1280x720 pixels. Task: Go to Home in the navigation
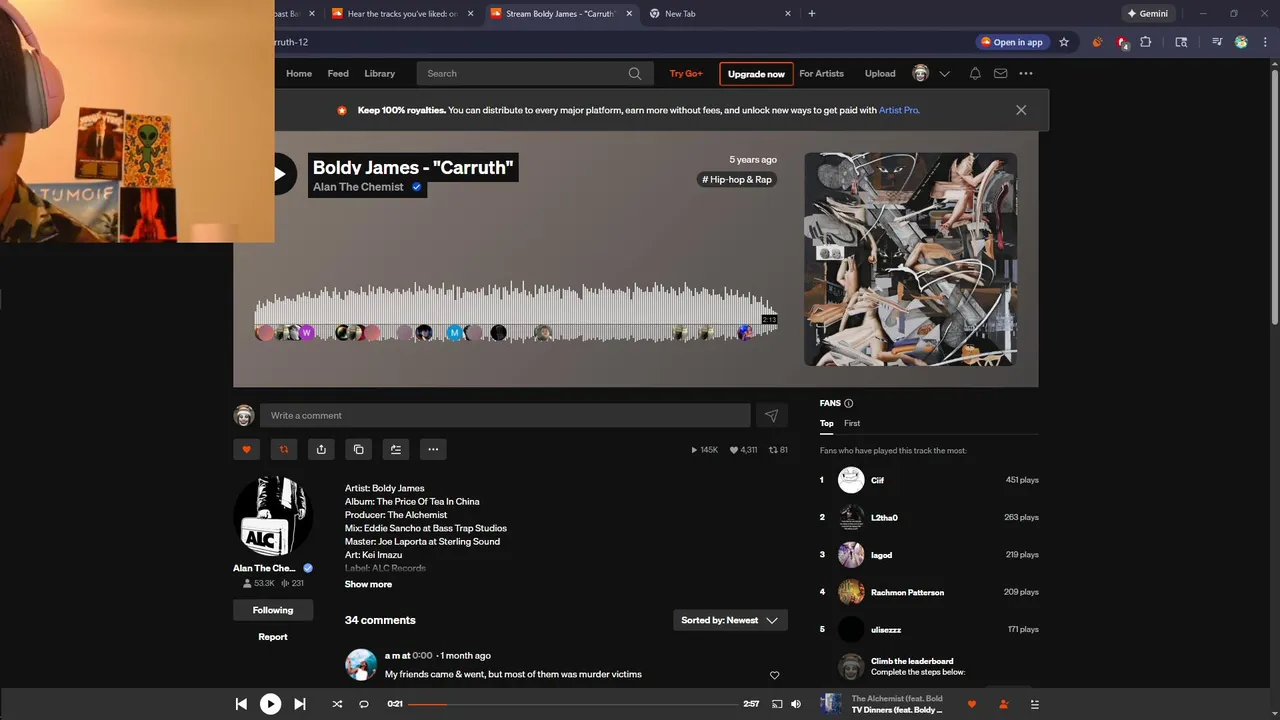click(x=299, y=73)
